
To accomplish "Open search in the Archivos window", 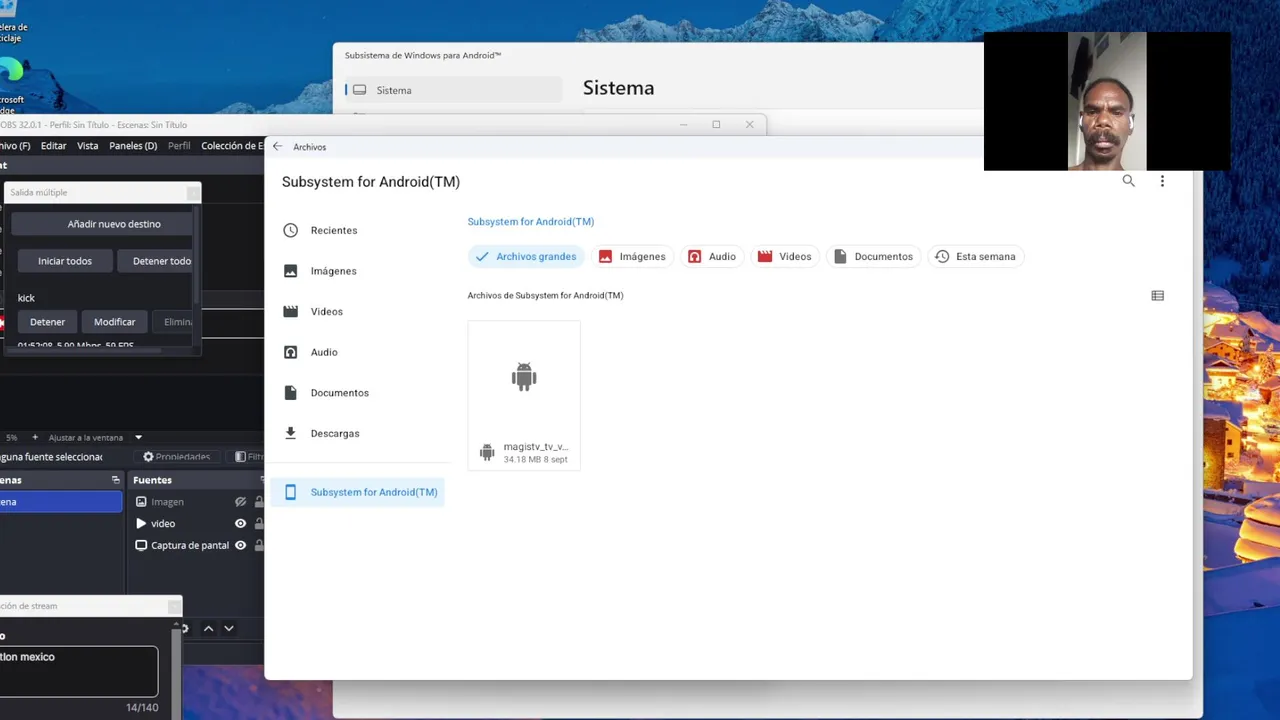I will [x=1128, y=181].
